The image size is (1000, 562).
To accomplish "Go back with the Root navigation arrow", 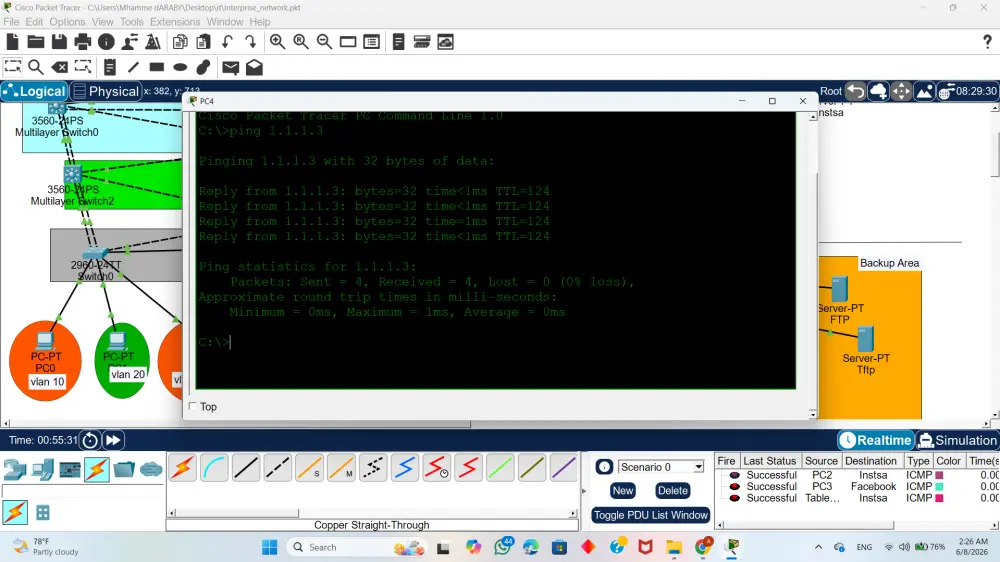I will click(855, 91).
